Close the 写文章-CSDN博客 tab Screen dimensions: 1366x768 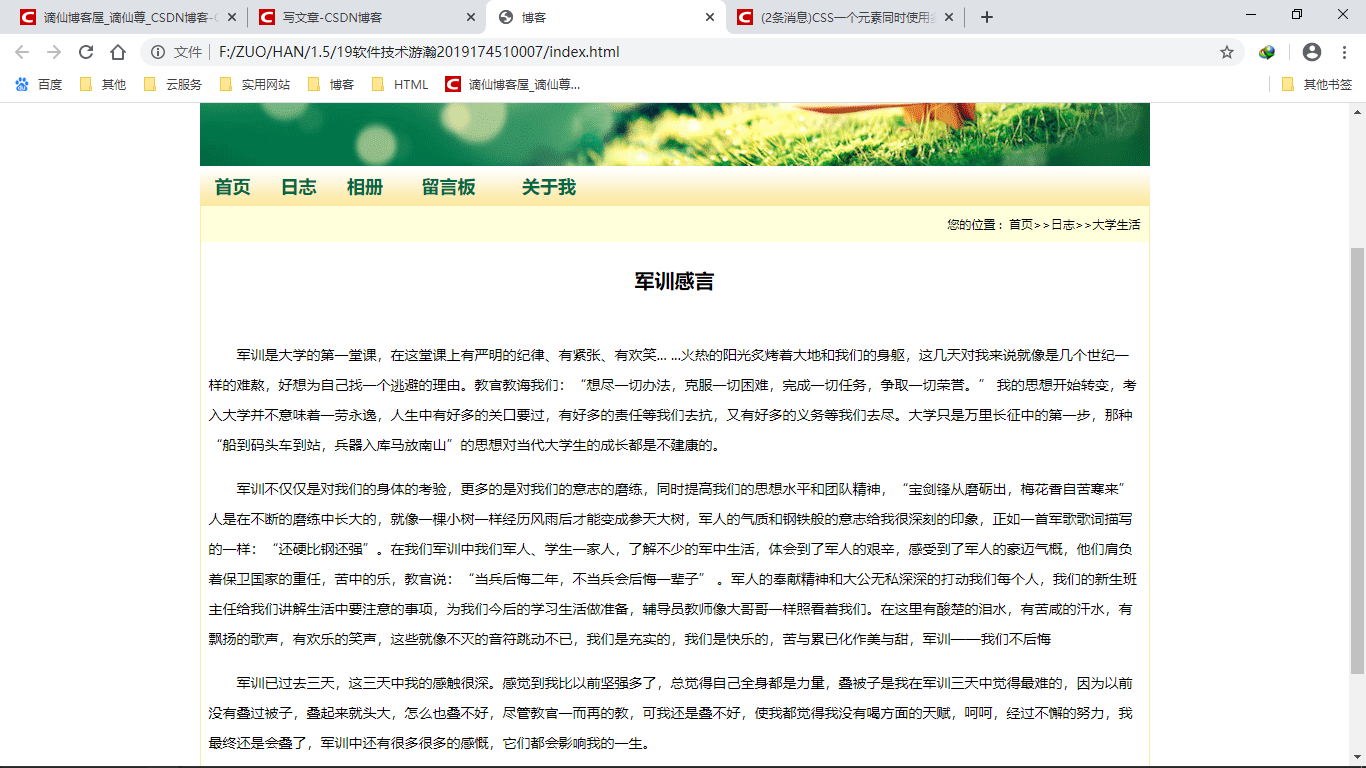click(471, 17)
